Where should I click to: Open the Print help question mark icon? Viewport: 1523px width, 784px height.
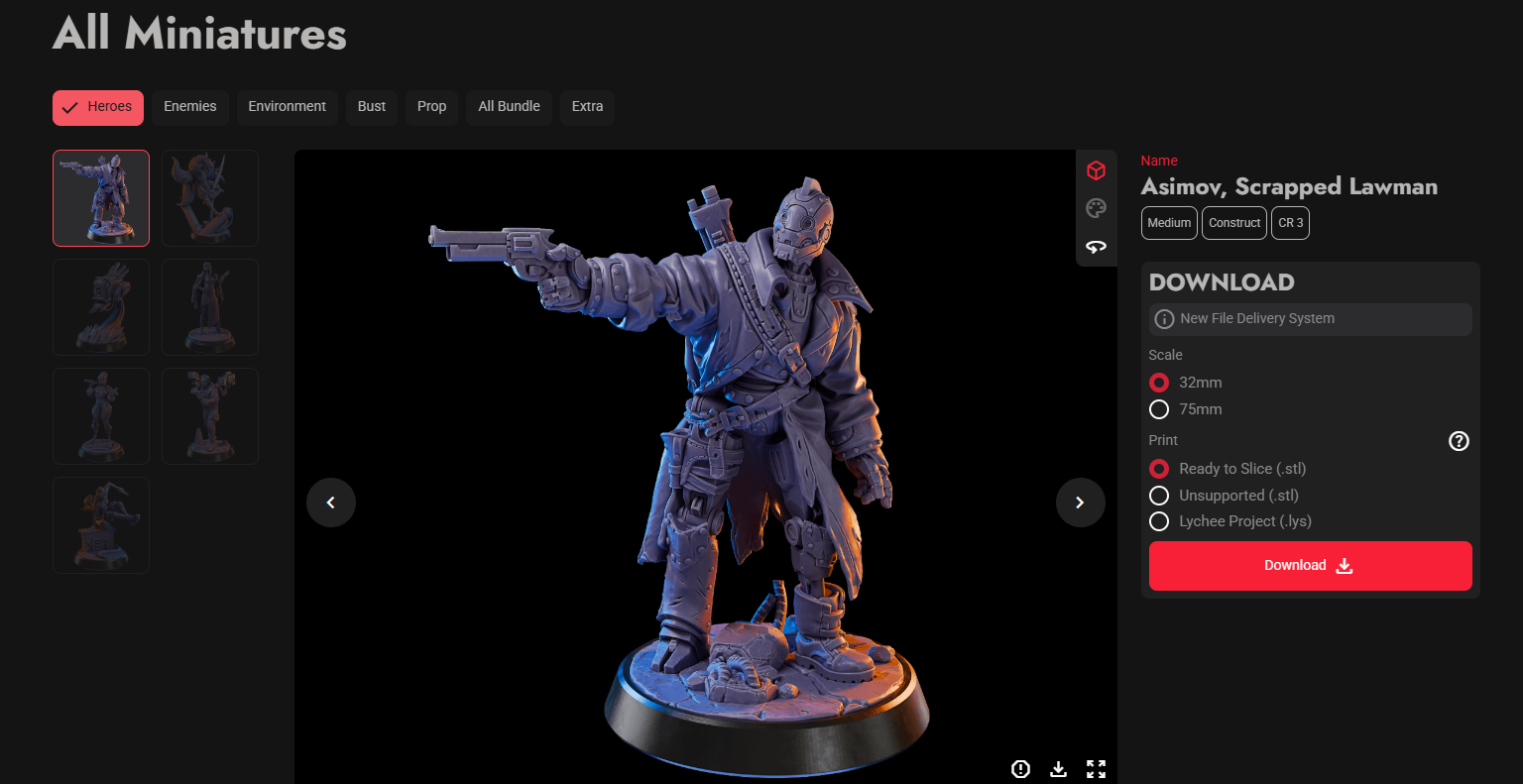(1458, 440)
